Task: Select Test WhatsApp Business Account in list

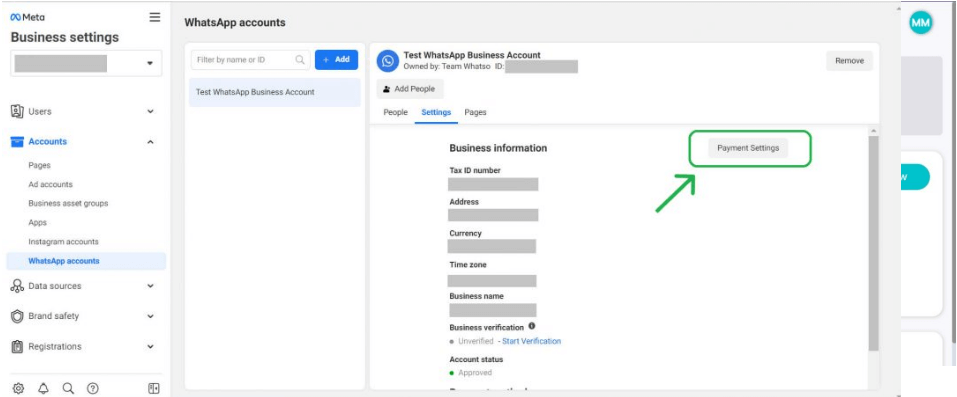Action: tap(275, 92)
